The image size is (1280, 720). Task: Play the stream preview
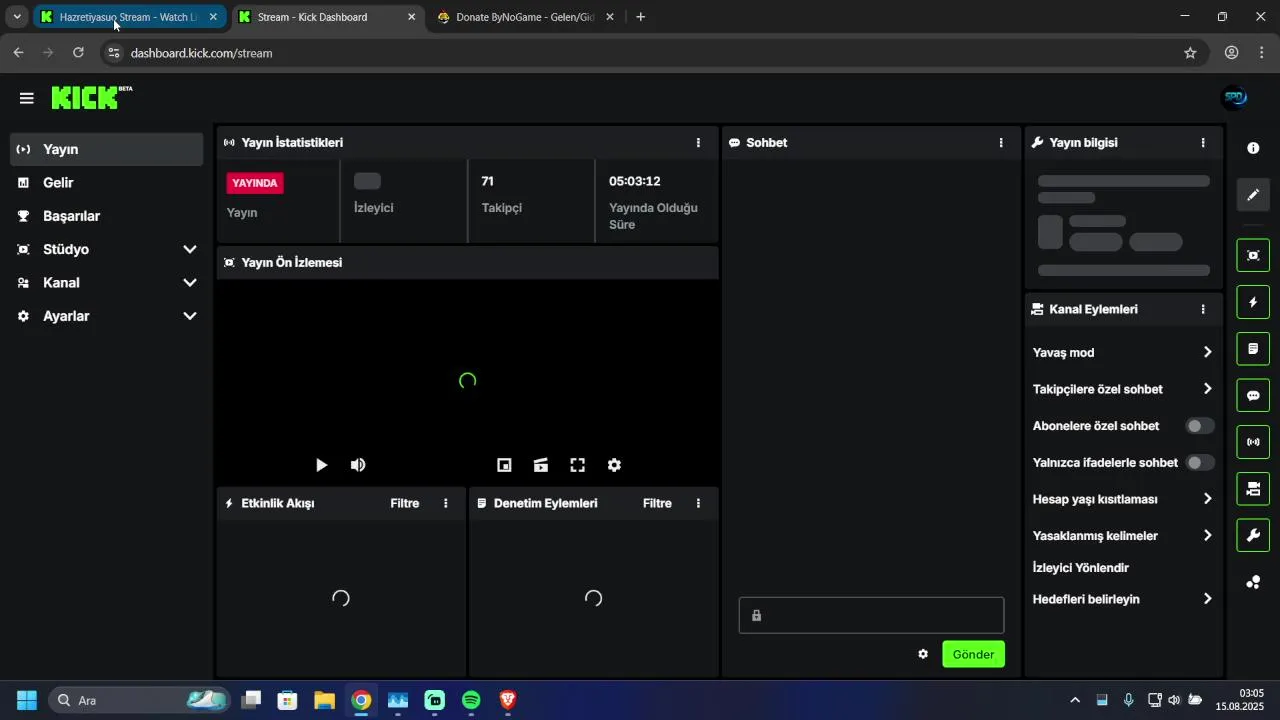tap(321, 465)
